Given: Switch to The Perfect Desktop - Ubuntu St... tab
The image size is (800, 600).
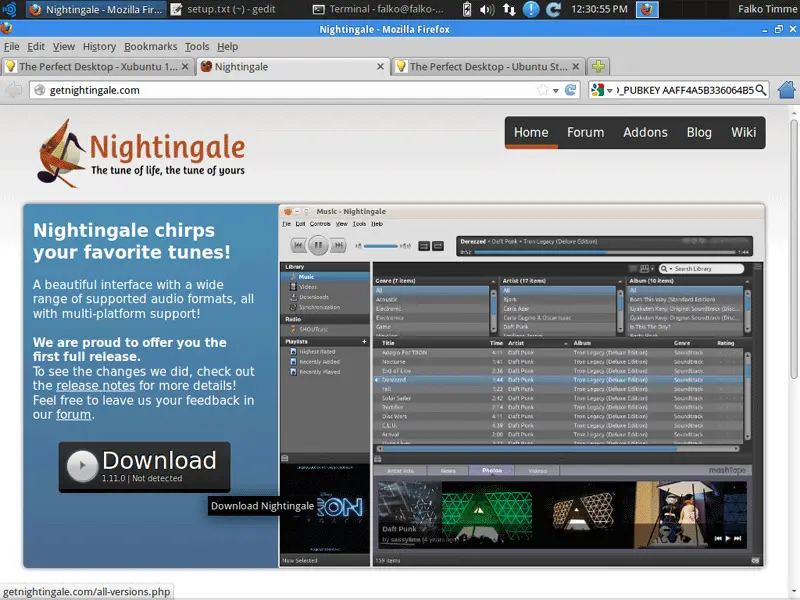Looking at the screenshot, I should click(488, 66).
